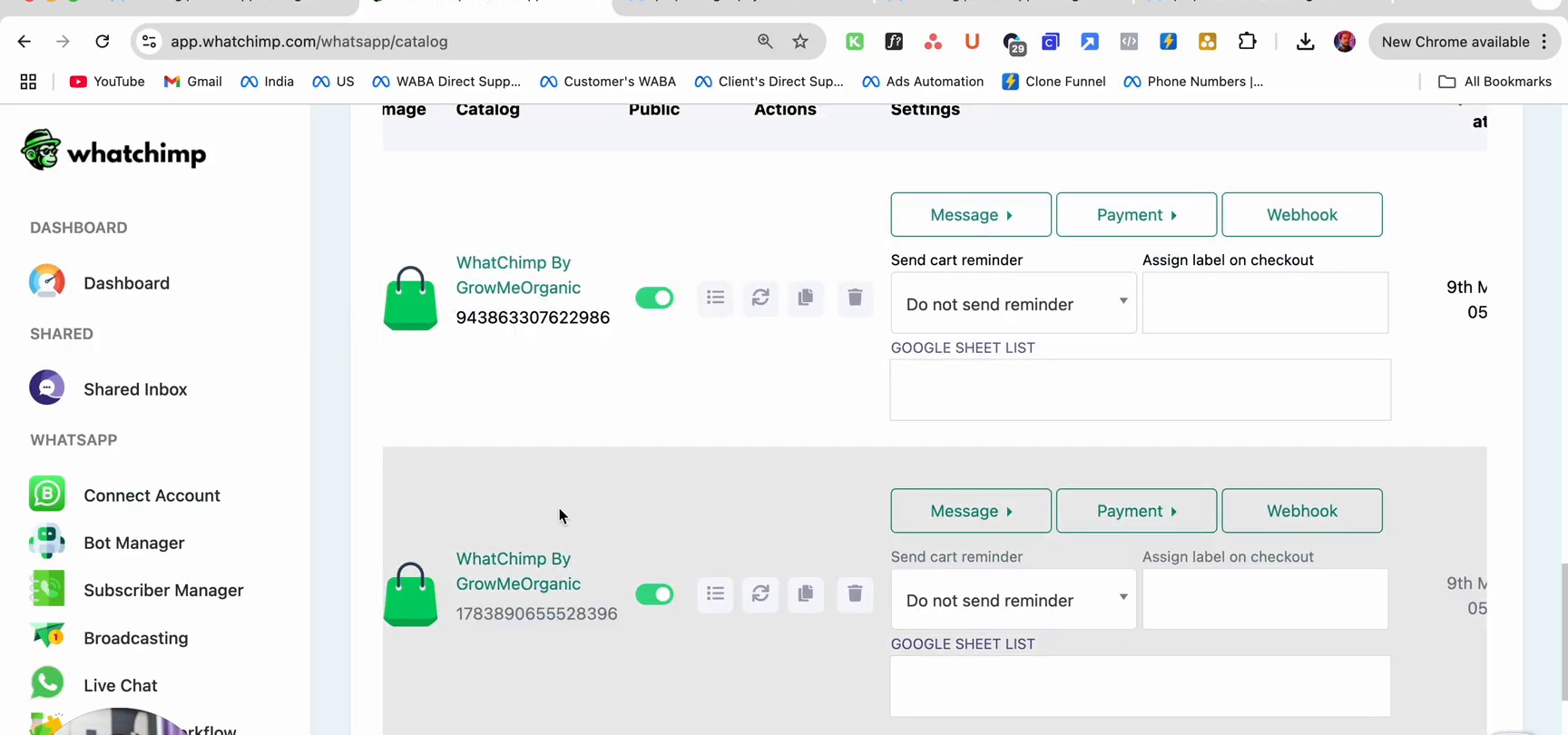Open Shared Inbox from sidebar
Viewport: 1568px width, 735px height.
click(x=135, y=389)
